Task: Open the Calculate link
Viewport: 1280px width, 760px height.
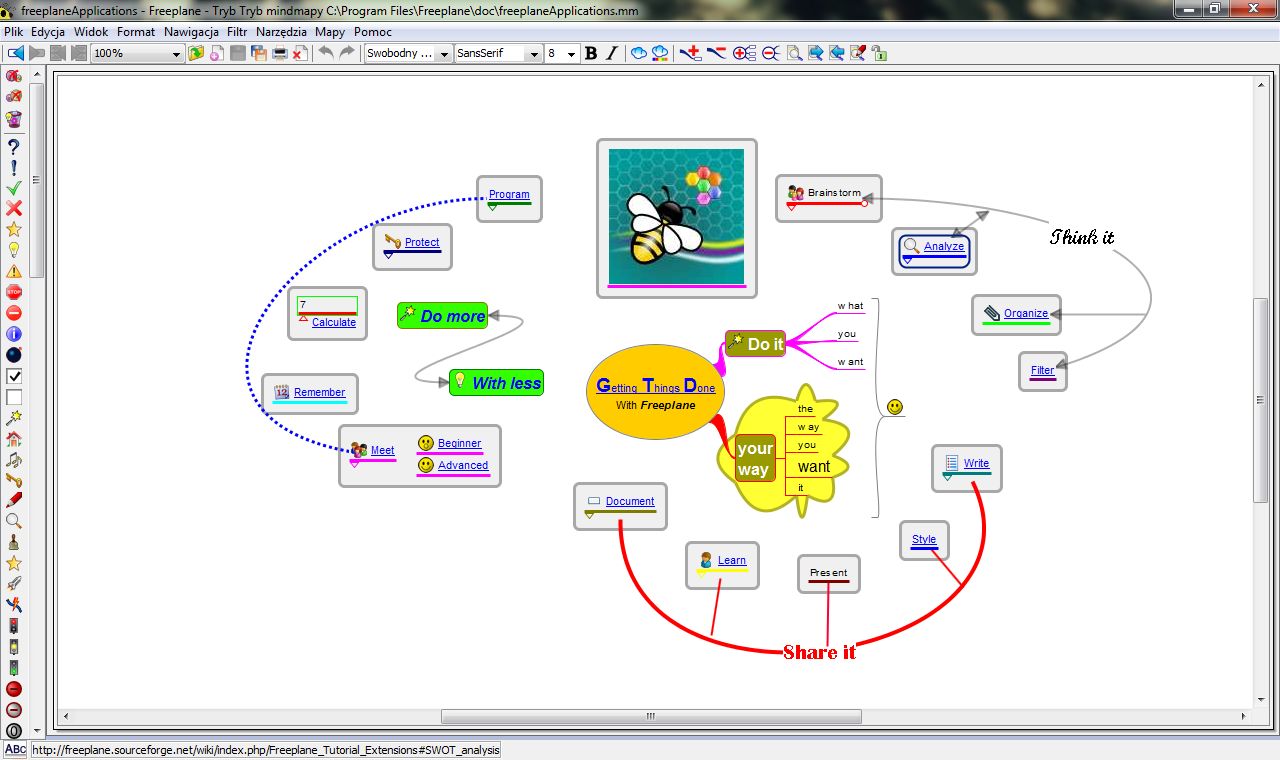Action: click(334, 322)
